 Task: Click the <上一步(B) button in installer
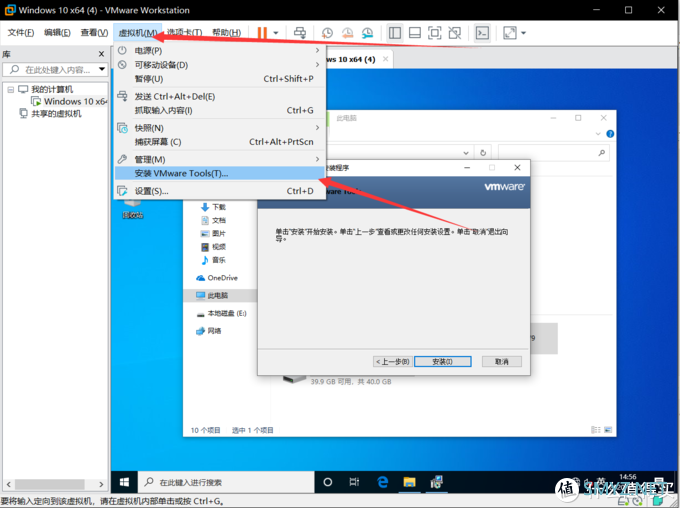pyautogui.click(x=392, y=361)
